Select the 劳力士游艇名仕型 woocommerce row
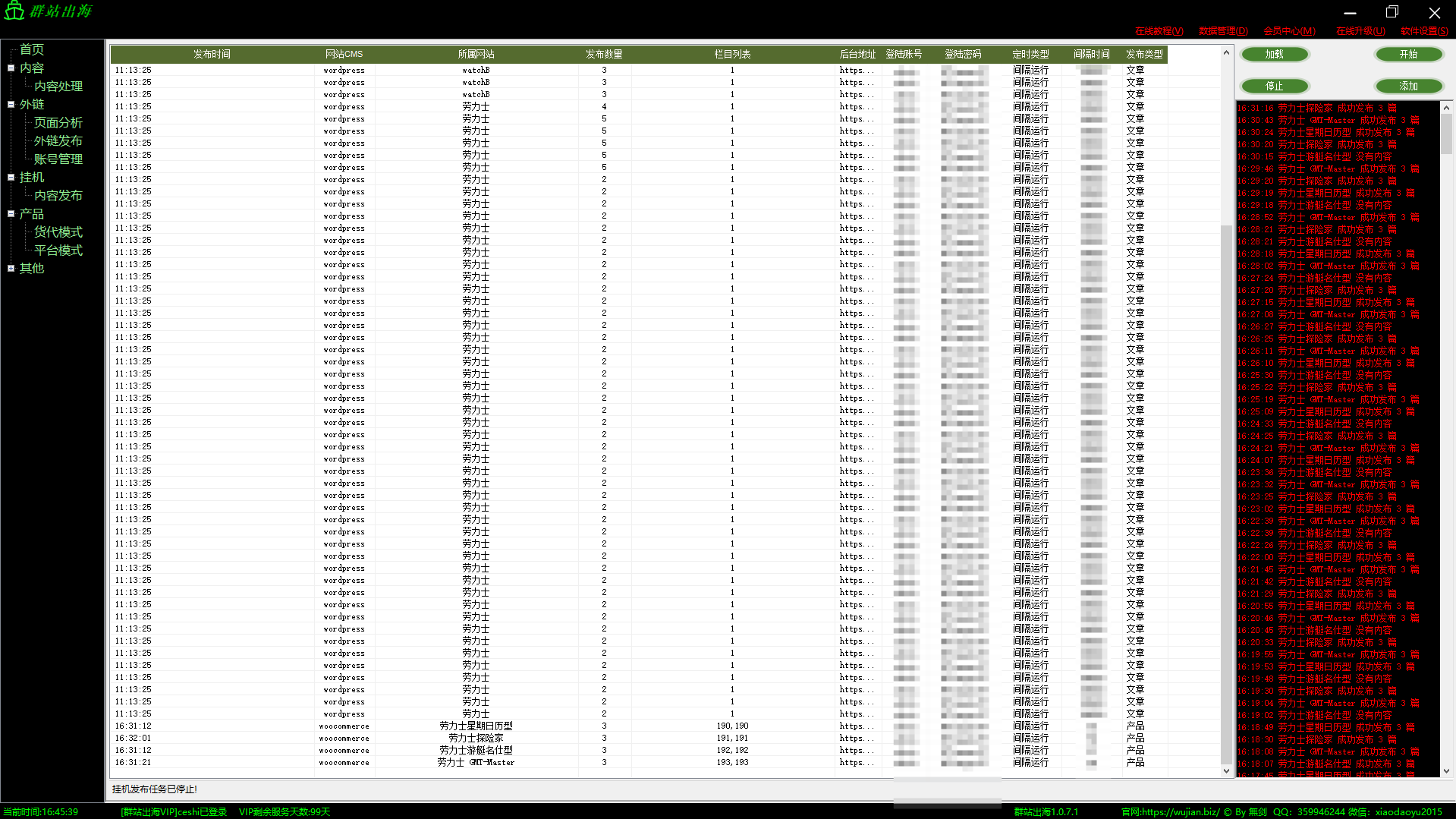This screenshot has height=819, width=1456. [x=638, y=751]
